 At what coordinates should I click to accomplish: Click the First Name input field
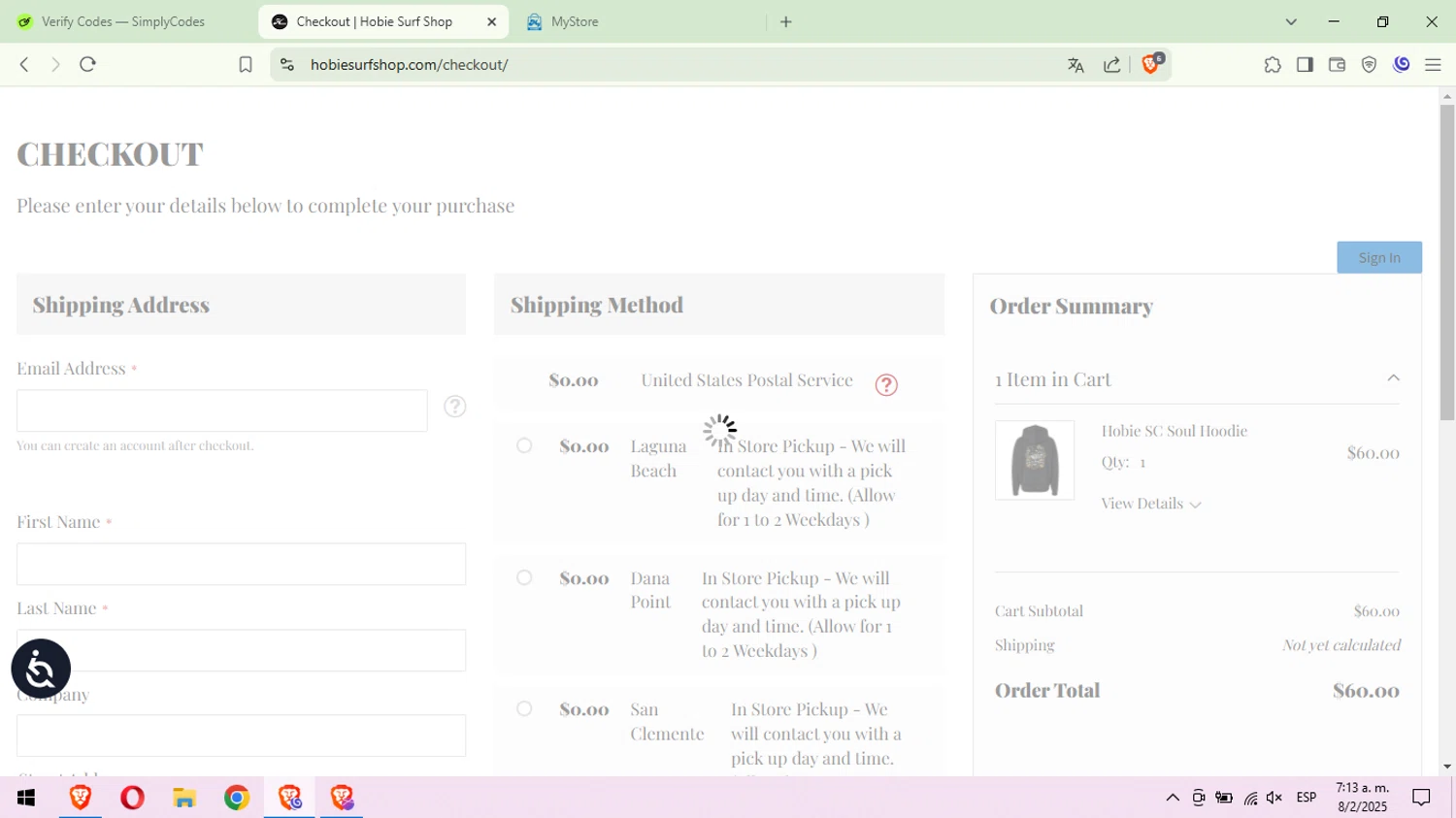click(x=241, y=564)
